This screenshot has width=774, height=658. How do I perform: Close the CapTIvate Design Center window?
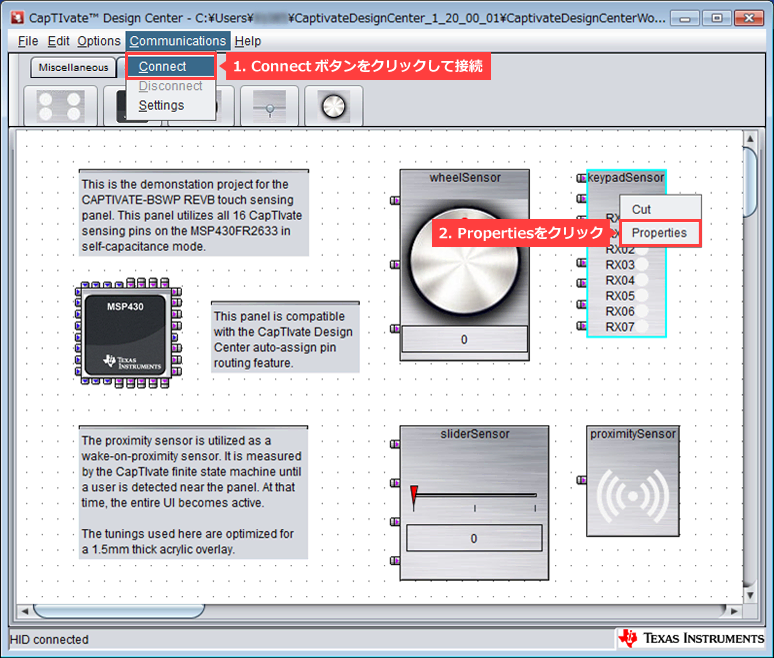(x=749, y=18)
